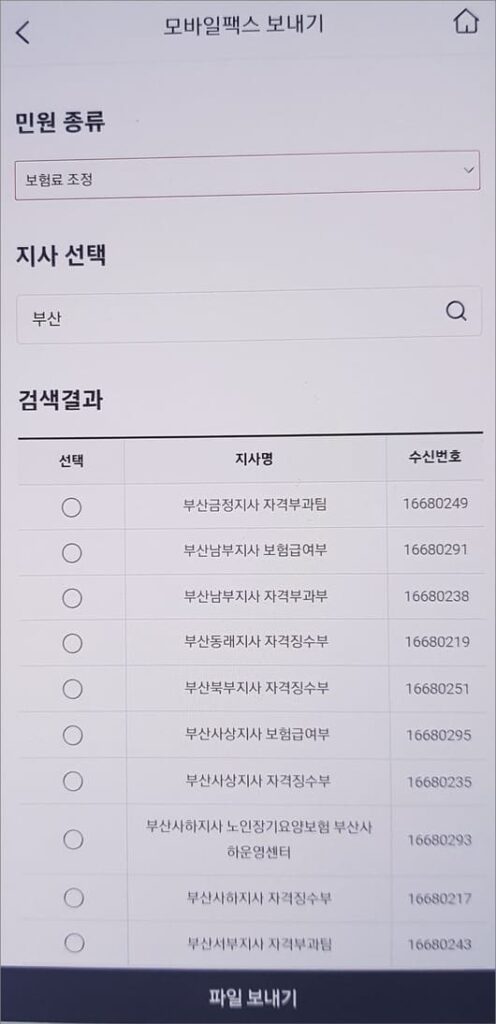Screen dimensions: 496x1024
Task: Click the 지사명 column header
Action: click(x=254, y=460)
